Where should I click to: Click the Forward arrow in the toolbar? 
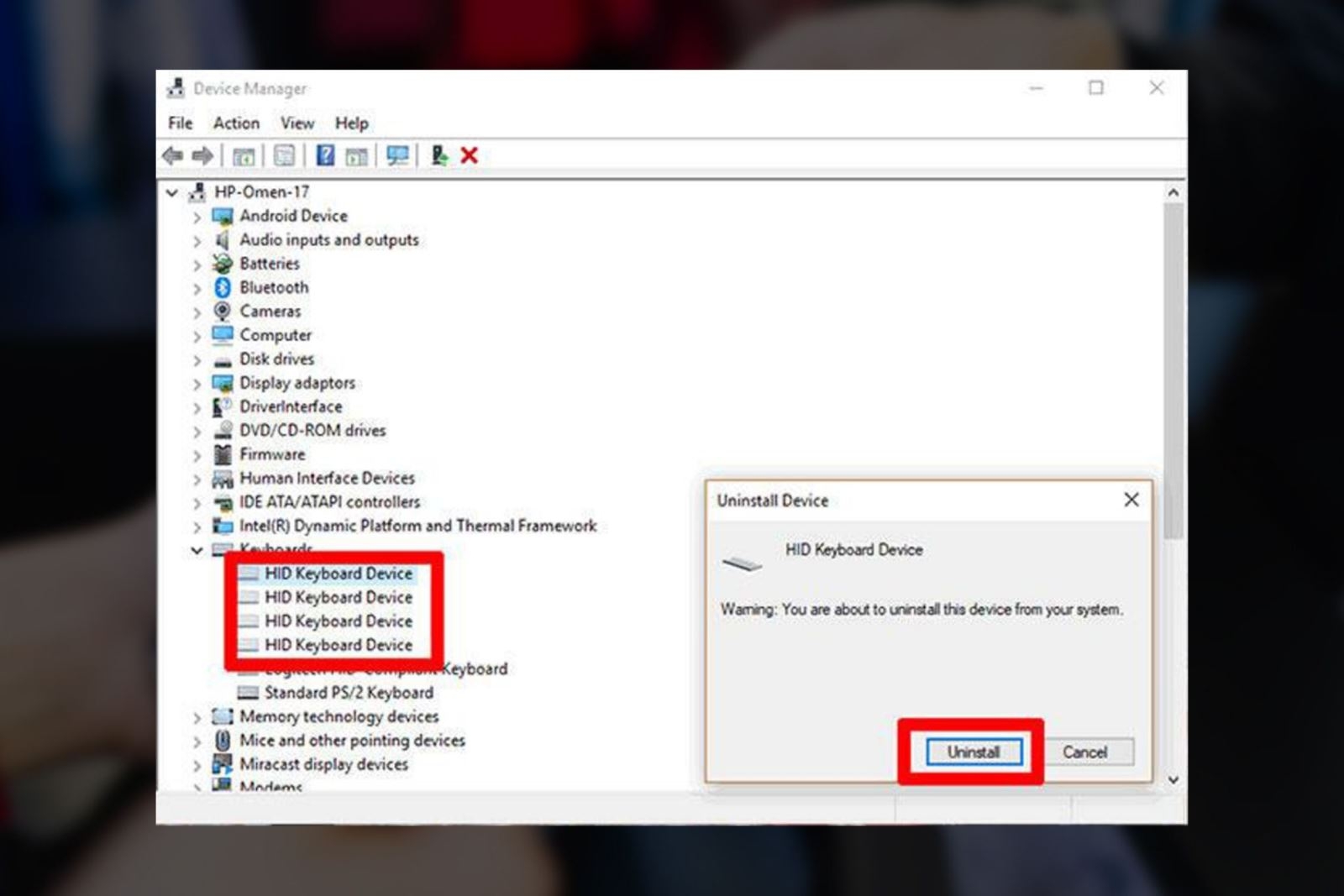[202, 155]
